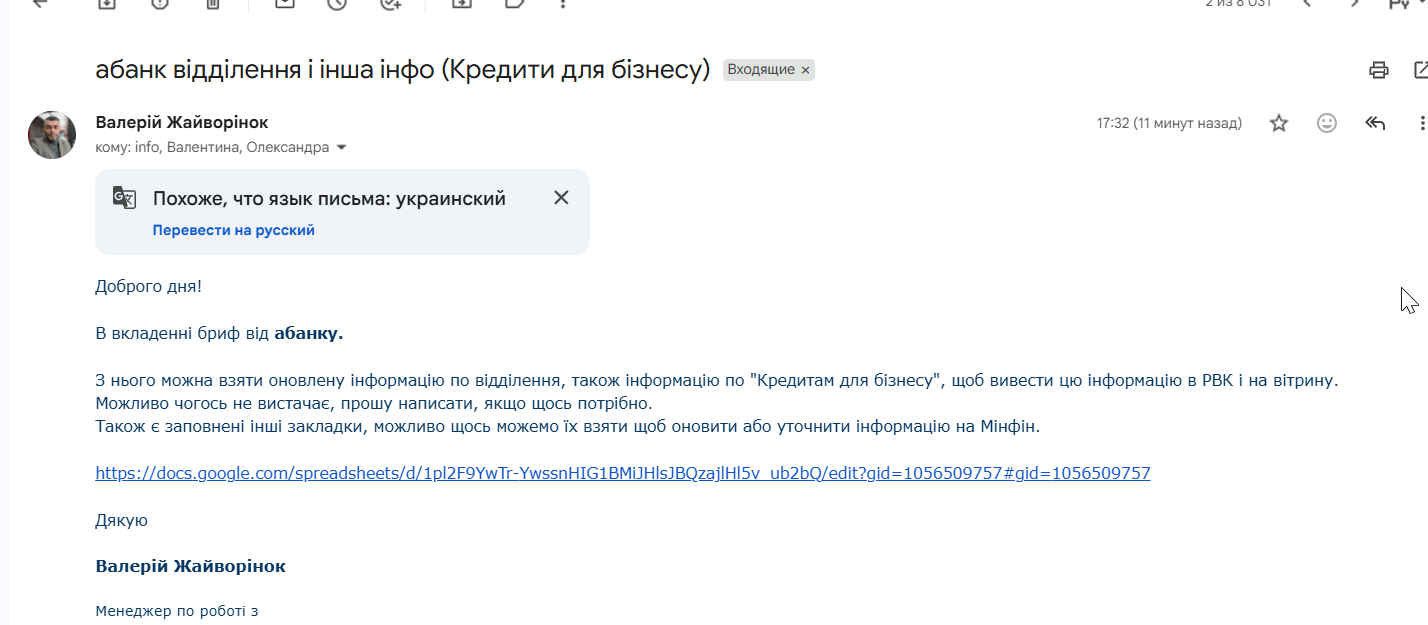The width and height of the screenshot is (1428, 625).
Task: Delete this conversation with the trash icon
Action: coord(213,4)
